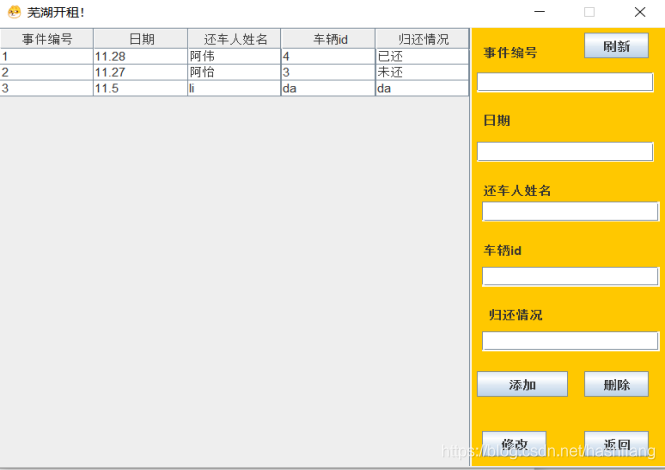This screenshot has width=665, height=470.
Task: Select event number 1 cell
Action: (47, 56)
